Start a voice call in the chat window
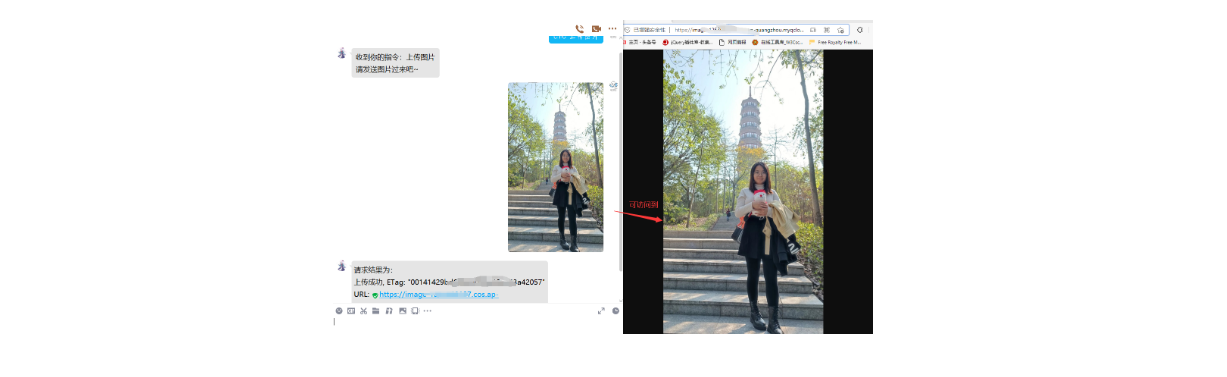This screenshot has width=1227, height=377. click(x=579, y=29)
